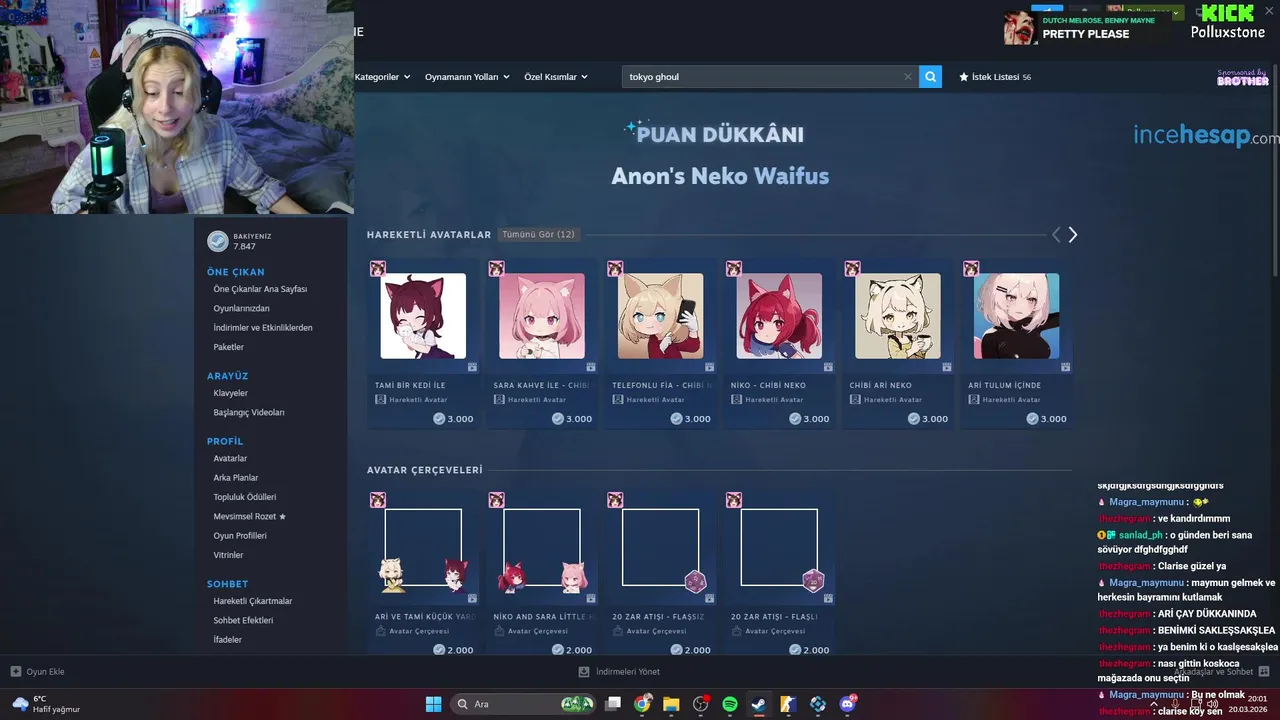Click the taskbar volume speaker icon
The height and width of the screenshot is (720, 1280).
tap(1213, 704)
